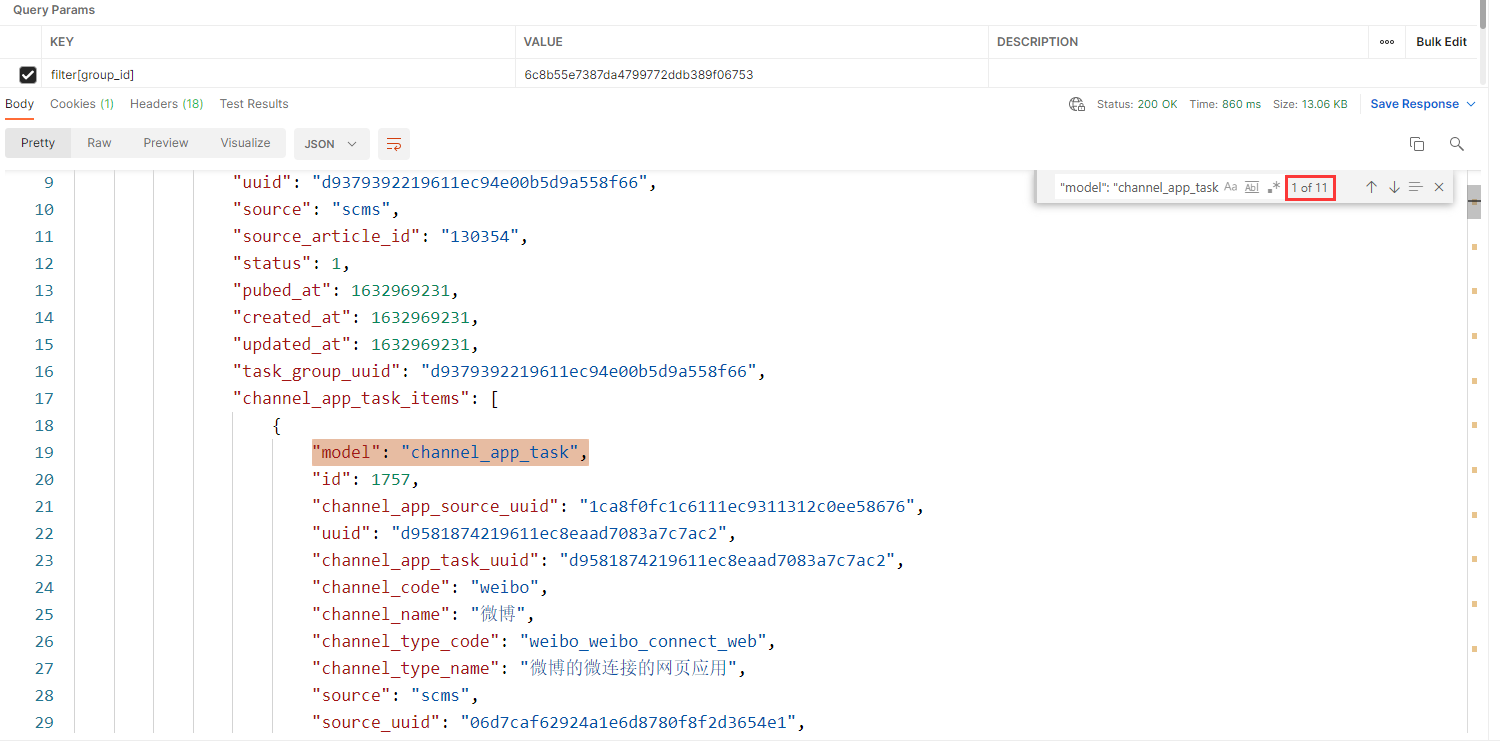This screenshot has width=1500, height=745.
Task: Select the Raw view button
Action: tap(99, 143)
